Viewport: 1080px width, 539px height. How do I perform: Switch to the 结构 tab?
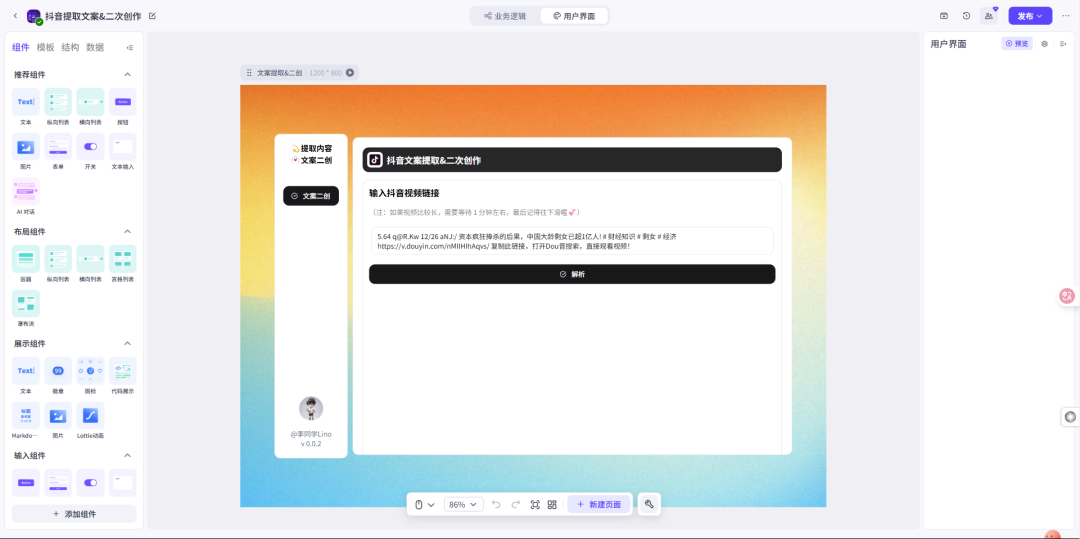70,47
